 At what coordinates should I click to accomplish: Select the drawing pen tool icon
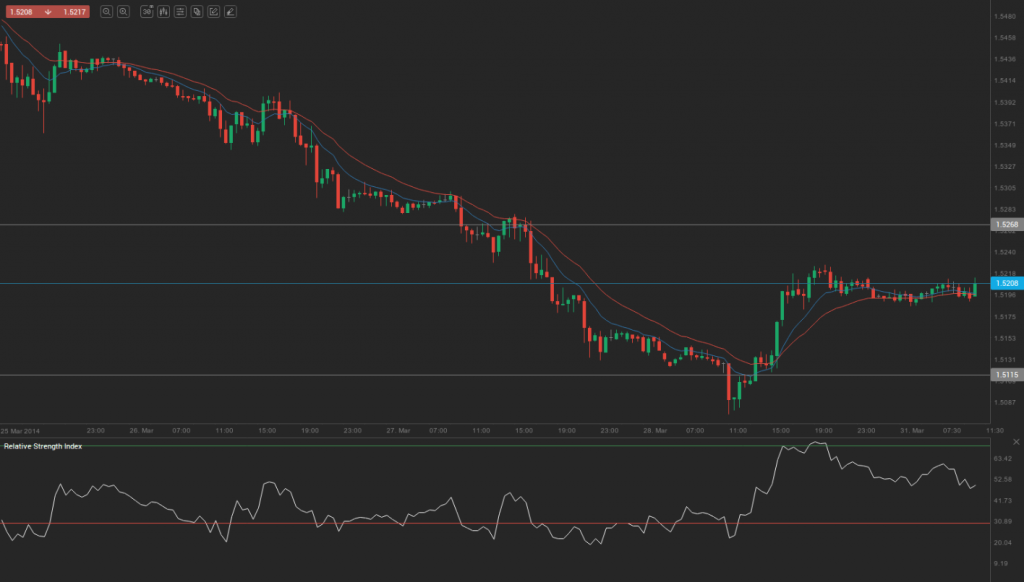(230, 12)
